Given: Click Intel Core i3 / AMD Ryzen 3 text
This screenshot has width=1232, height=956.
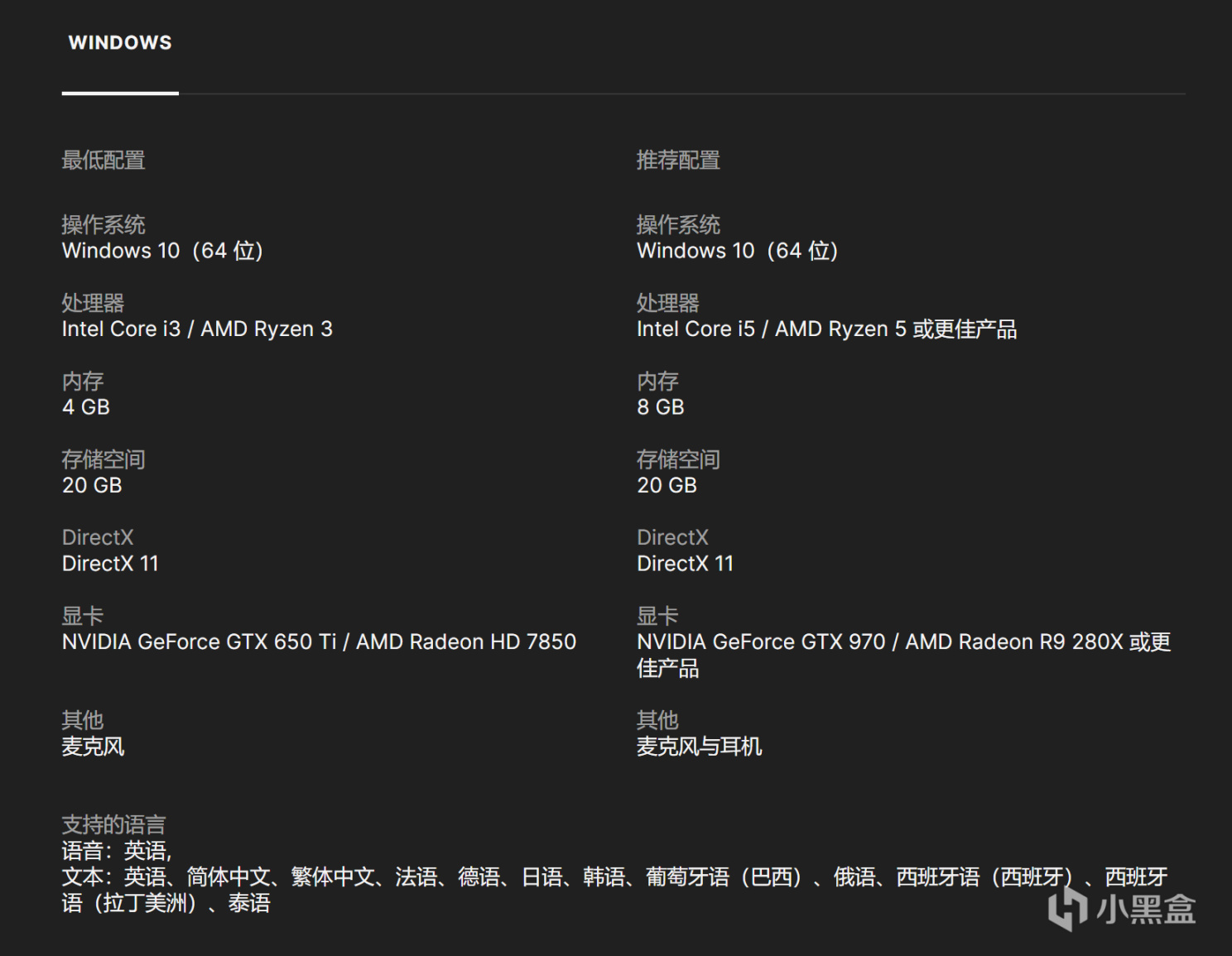Looking at the screenshot, I should click(197, 329).
